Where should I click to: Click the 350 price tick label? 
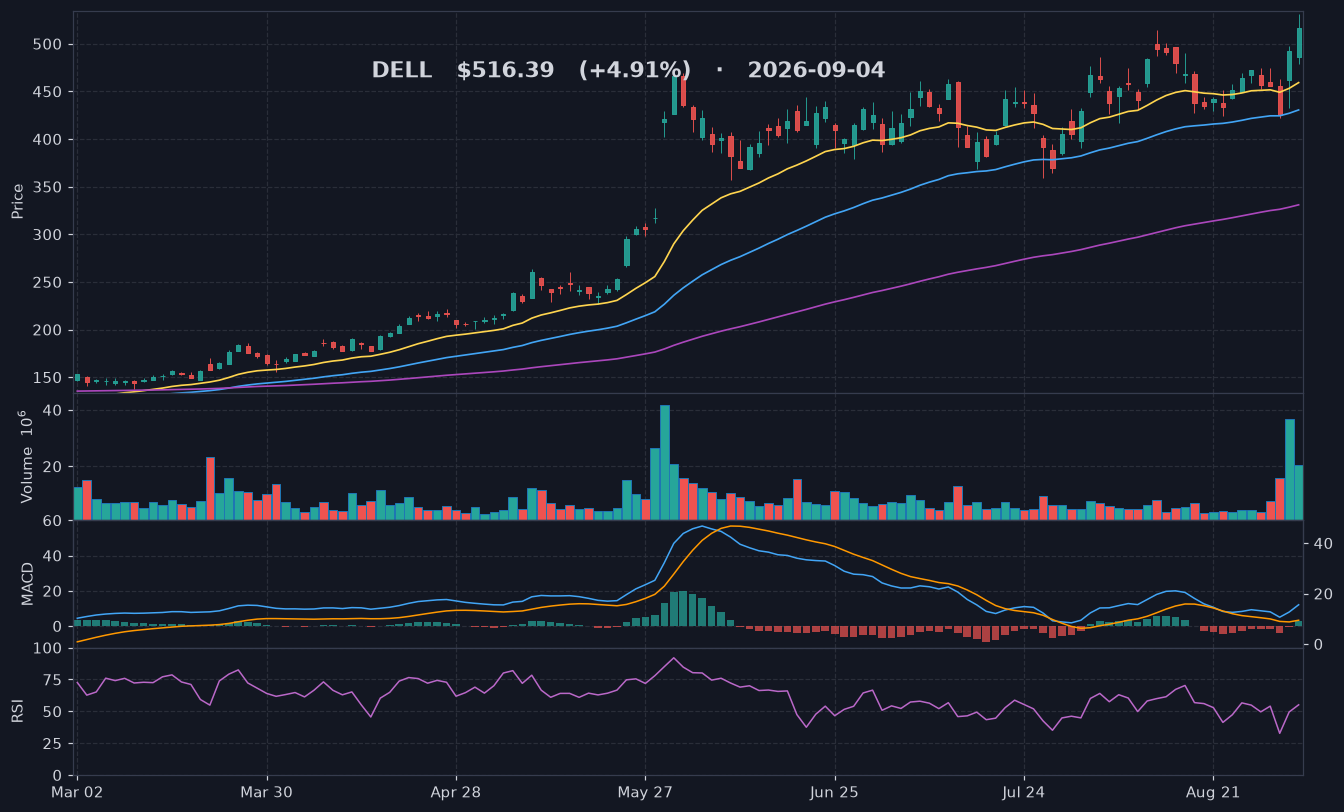tap(49, 188)
